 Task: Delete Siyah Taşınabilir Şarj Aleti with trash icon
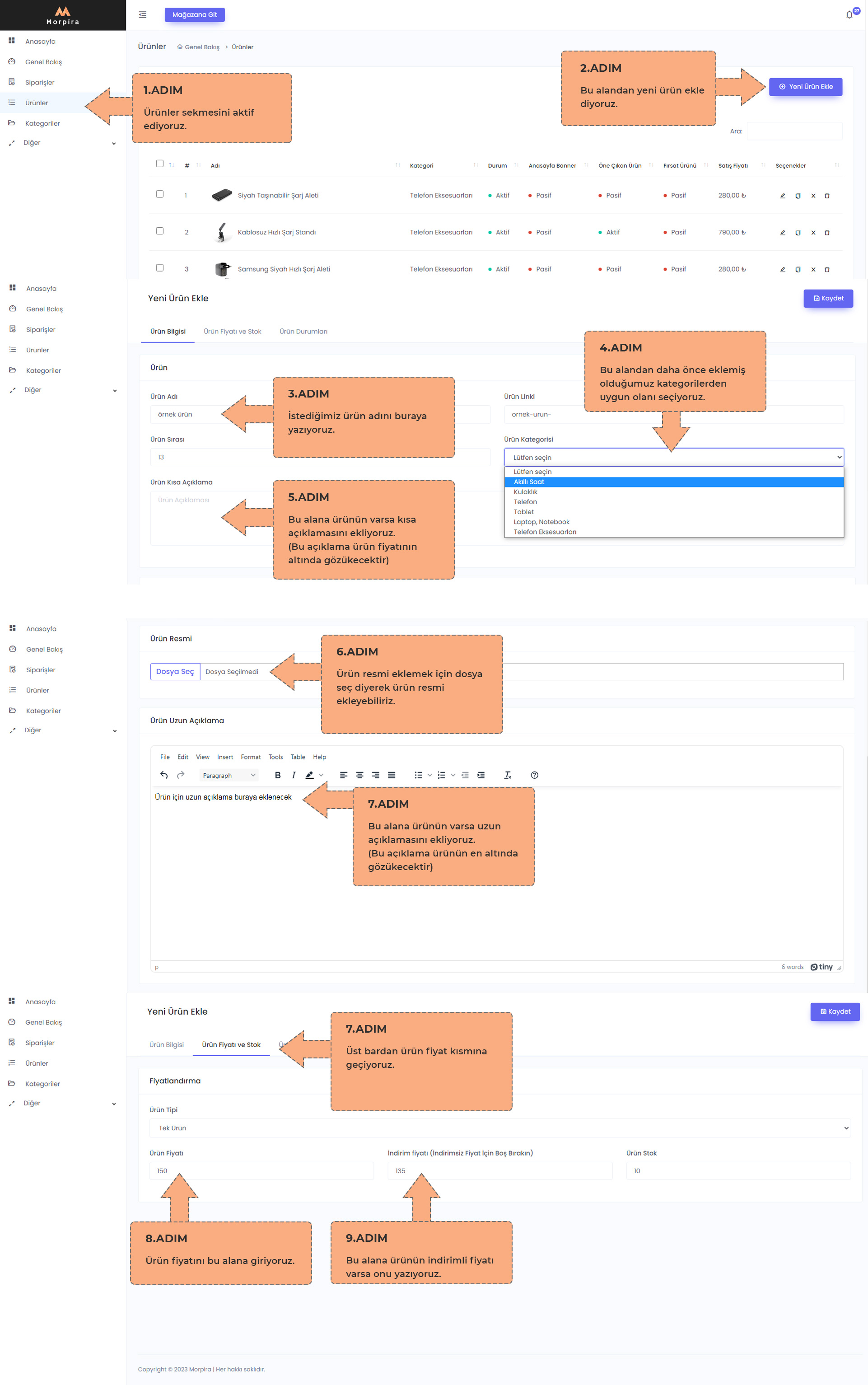click(827, 196)
